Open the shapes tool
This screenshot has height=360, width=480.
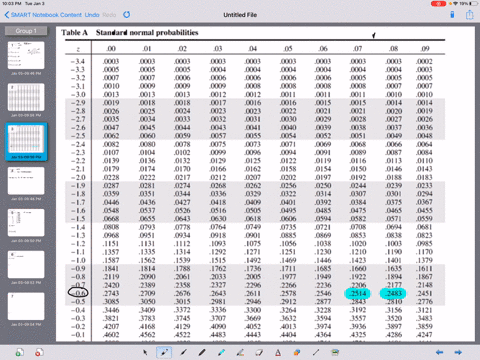[297, 352]
